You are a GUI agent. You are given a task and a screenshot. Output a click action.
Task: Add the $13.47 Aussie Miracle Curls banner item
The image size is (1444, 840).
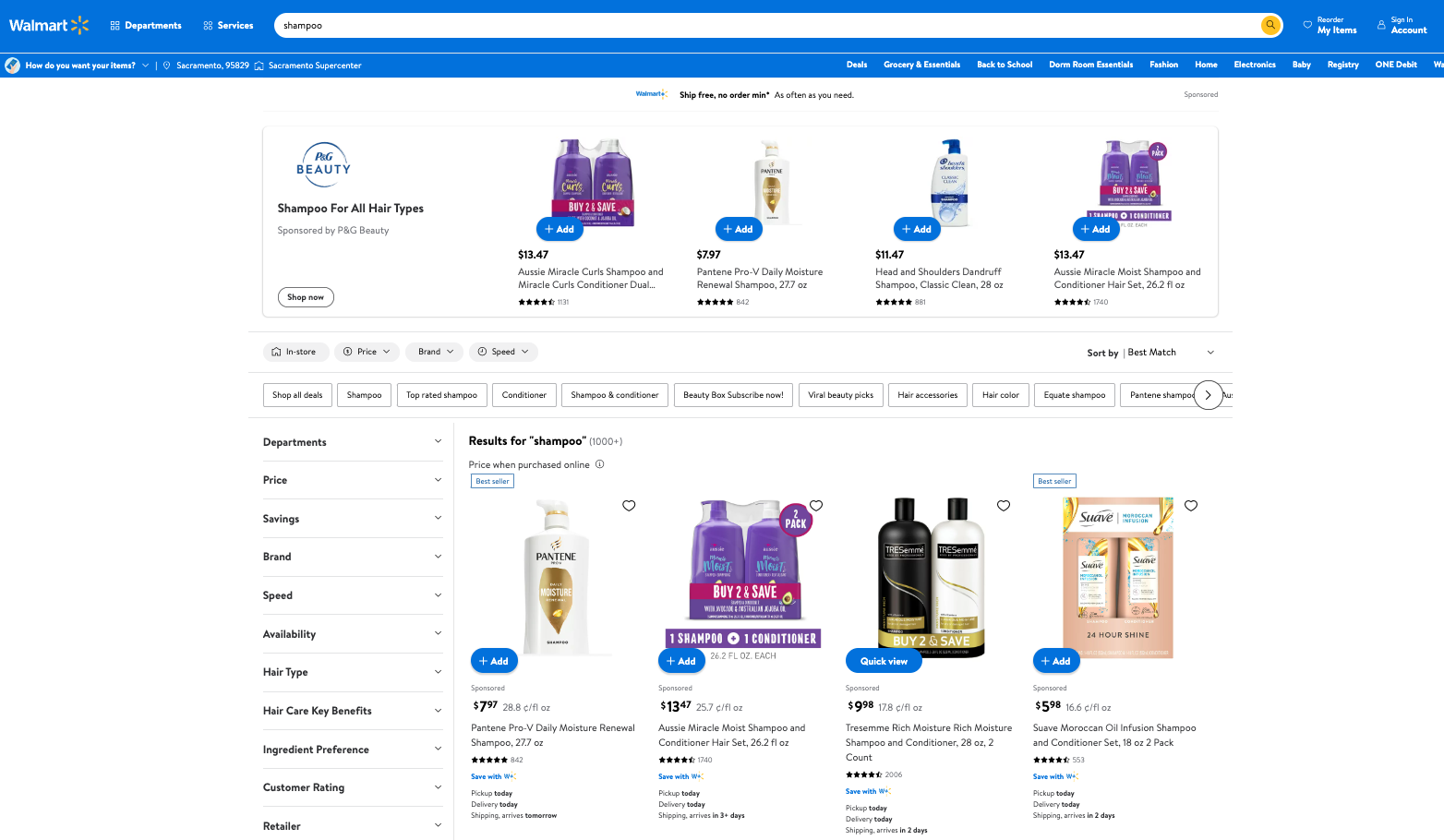click(x=560, y=229)
